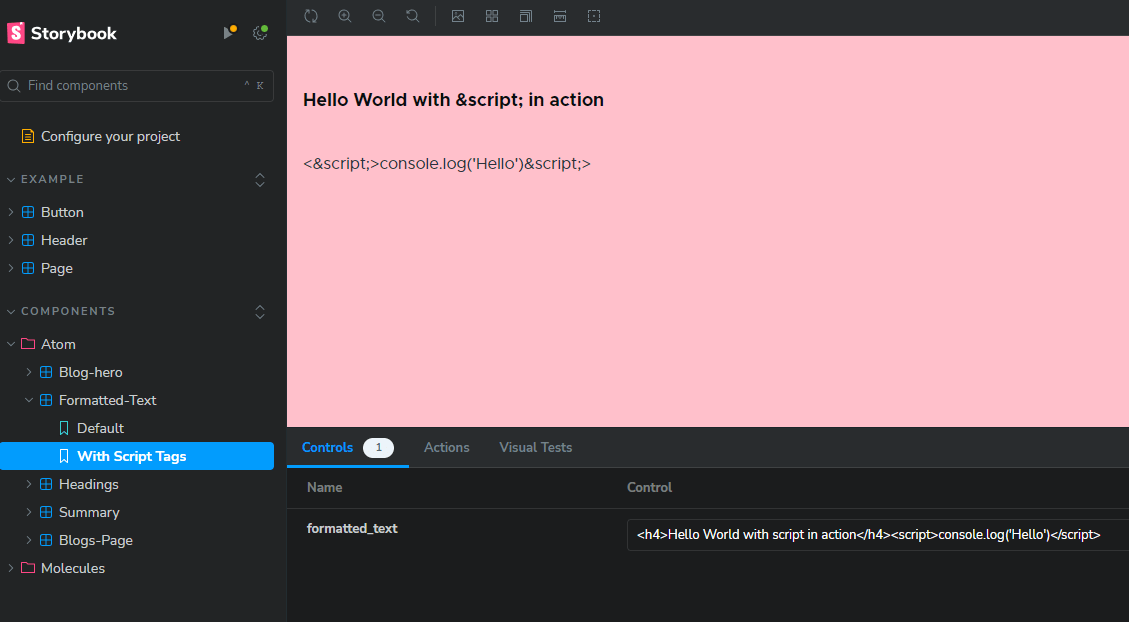Expand all items in COMPONENTS section
The image size is (1129, 622).
point(260,312)
